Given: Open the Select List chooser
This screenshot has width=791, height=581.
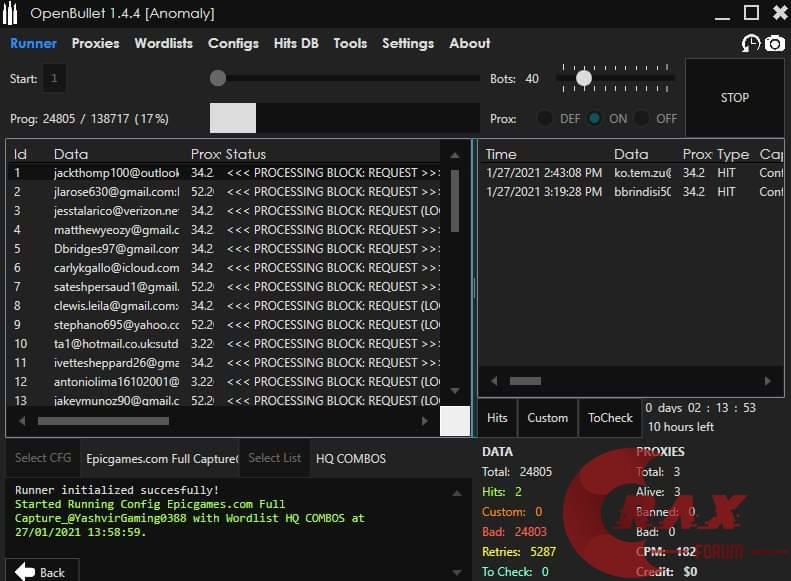Looking at the screenshot, I should tap(274, 458).
